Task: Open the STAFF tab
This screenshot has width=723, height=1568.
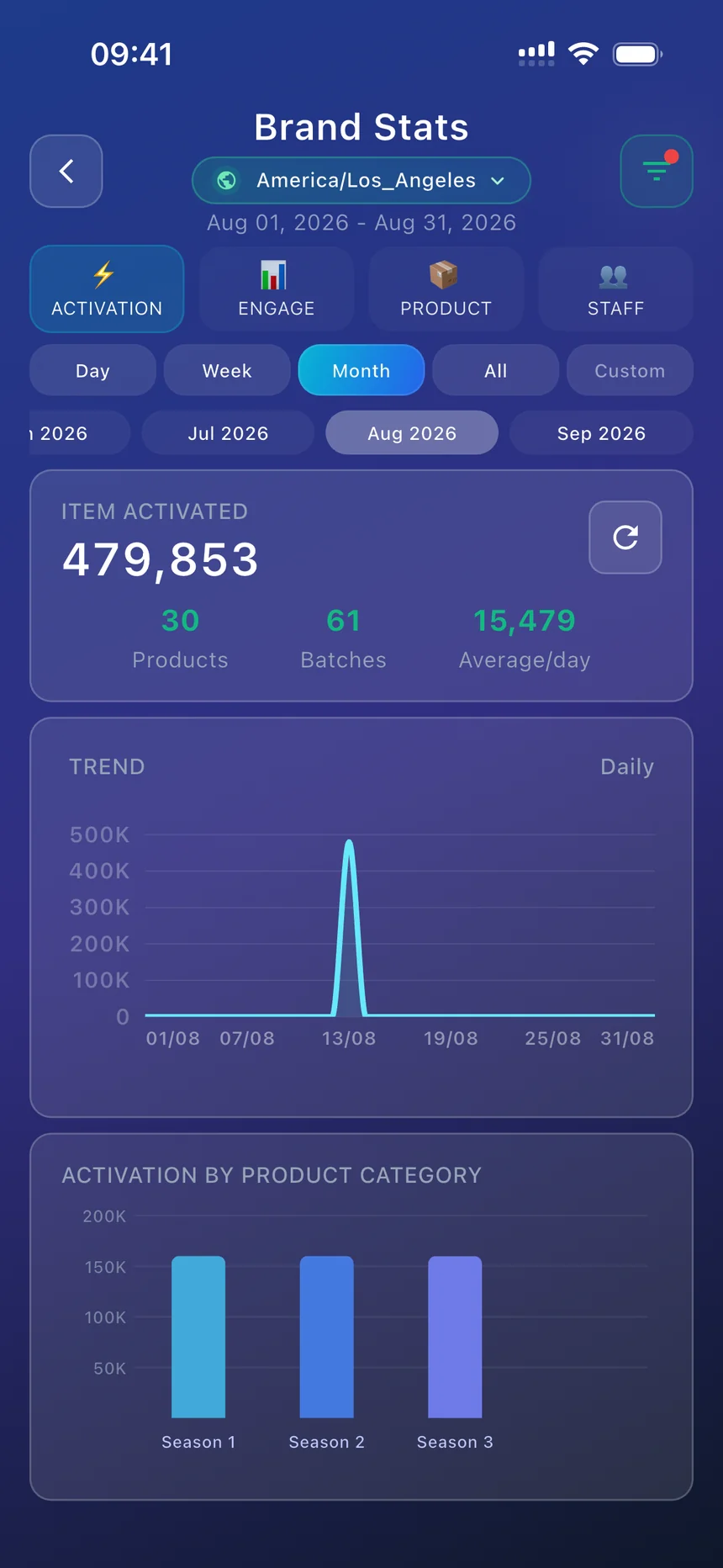Action: pos(616,289)
